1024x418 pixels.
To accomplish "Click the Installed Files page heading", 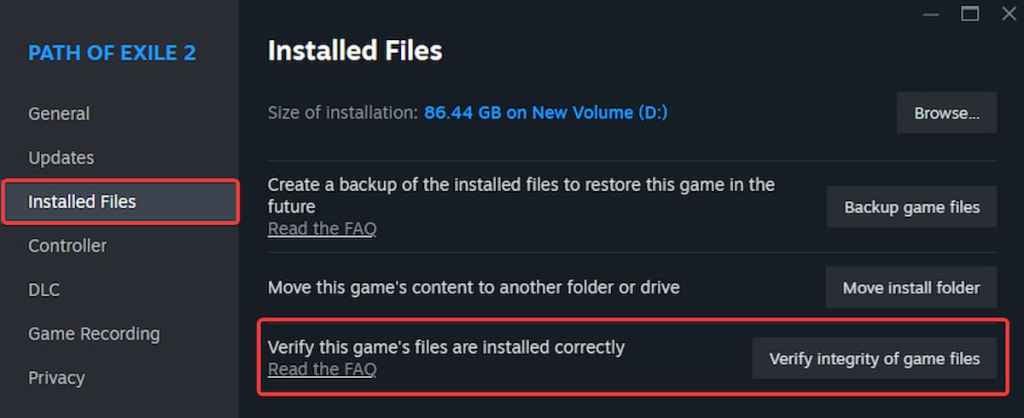I will point(355,50).
